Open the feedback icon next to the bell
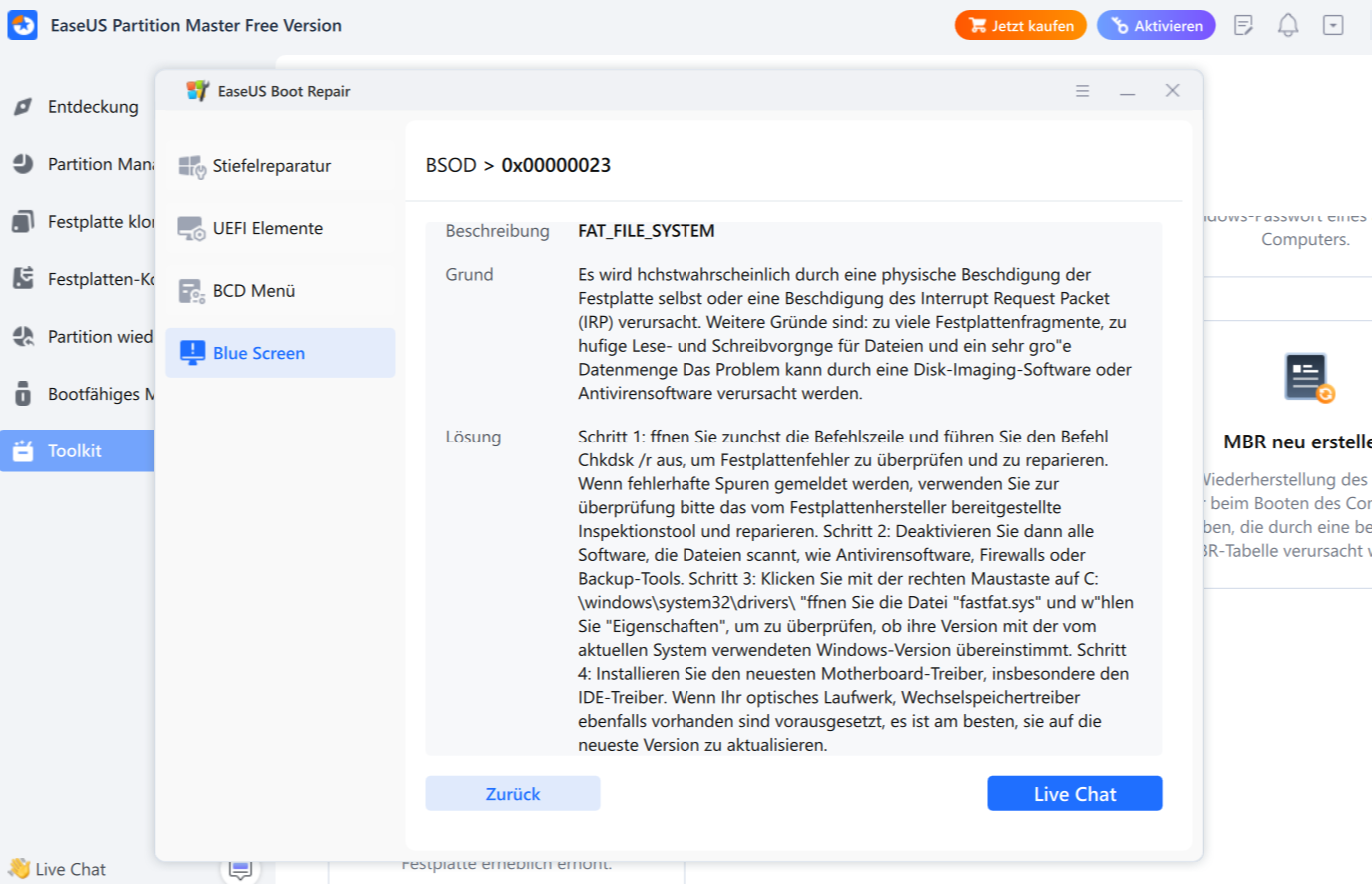 (x=1243, y=25)
